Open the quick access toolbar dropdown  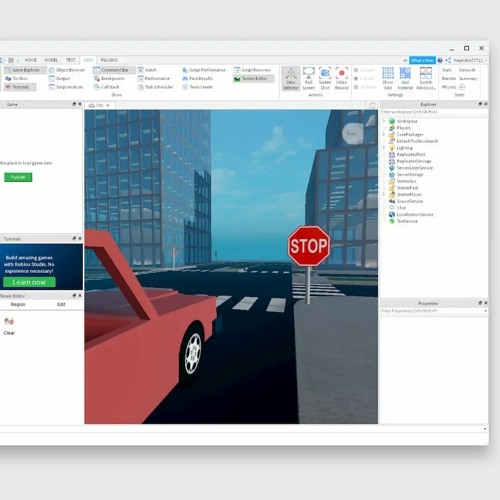coord(18,60)
